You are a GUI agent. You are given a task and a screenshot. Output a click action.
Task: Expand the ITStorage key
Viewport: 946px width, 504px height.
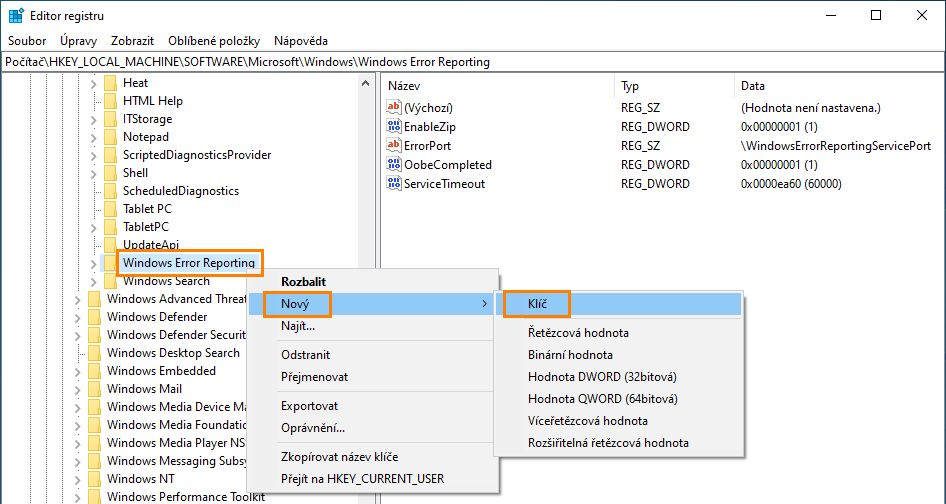click(94, 120)
